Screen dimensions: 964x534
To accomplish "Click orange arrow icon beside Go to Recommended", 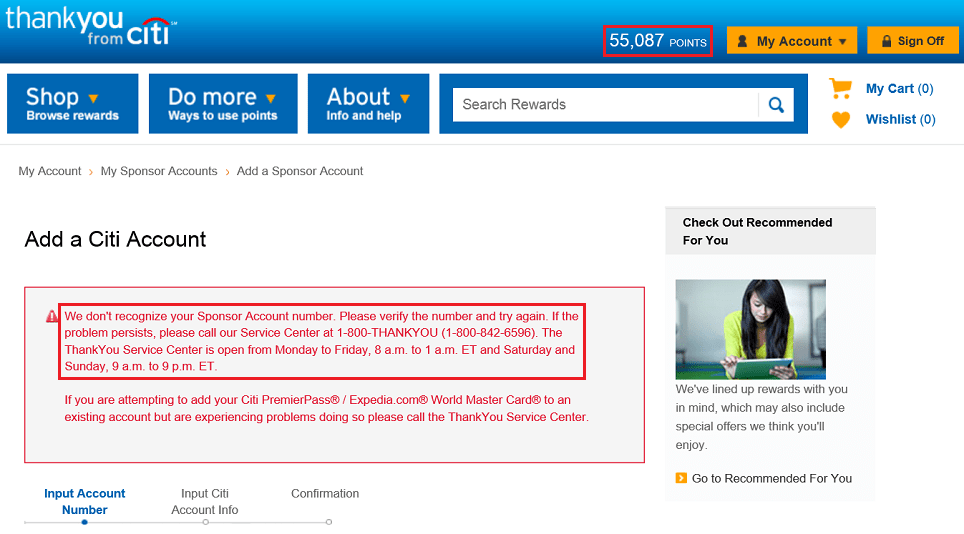I will pyautogui.click(x=681, y=478).
